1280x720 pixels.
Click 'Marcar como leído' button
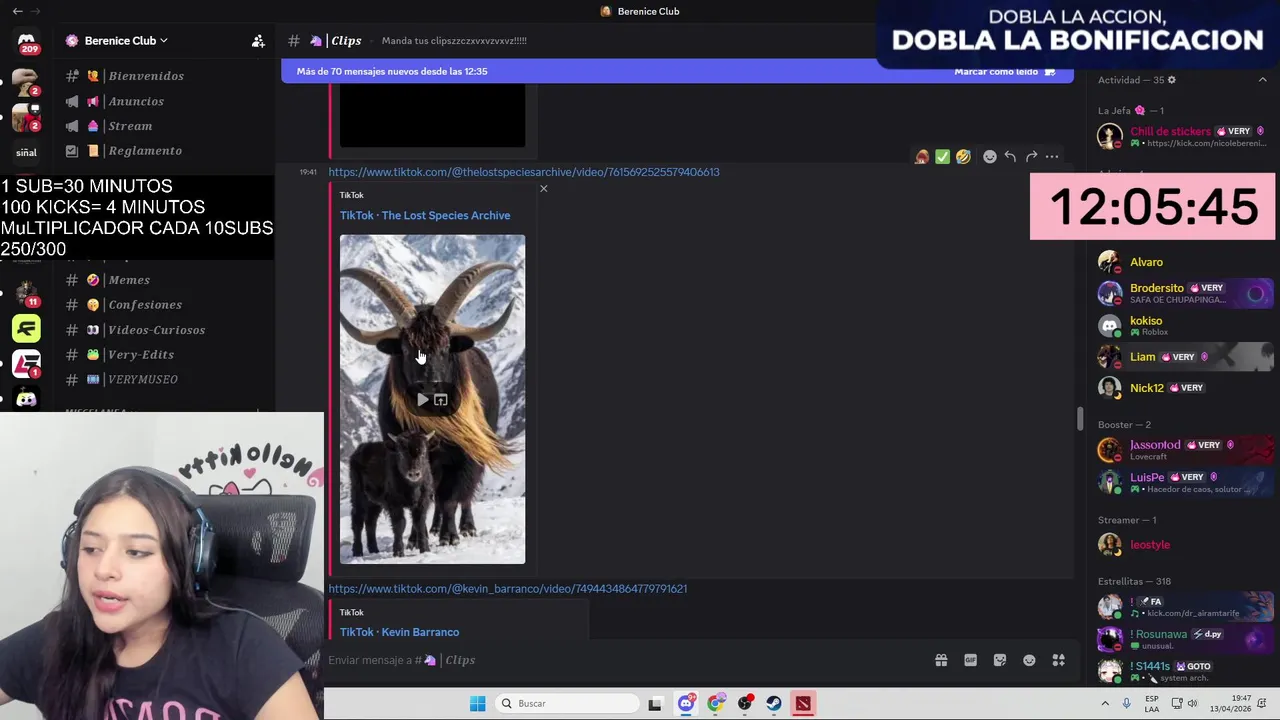[x=1004, y=72]
